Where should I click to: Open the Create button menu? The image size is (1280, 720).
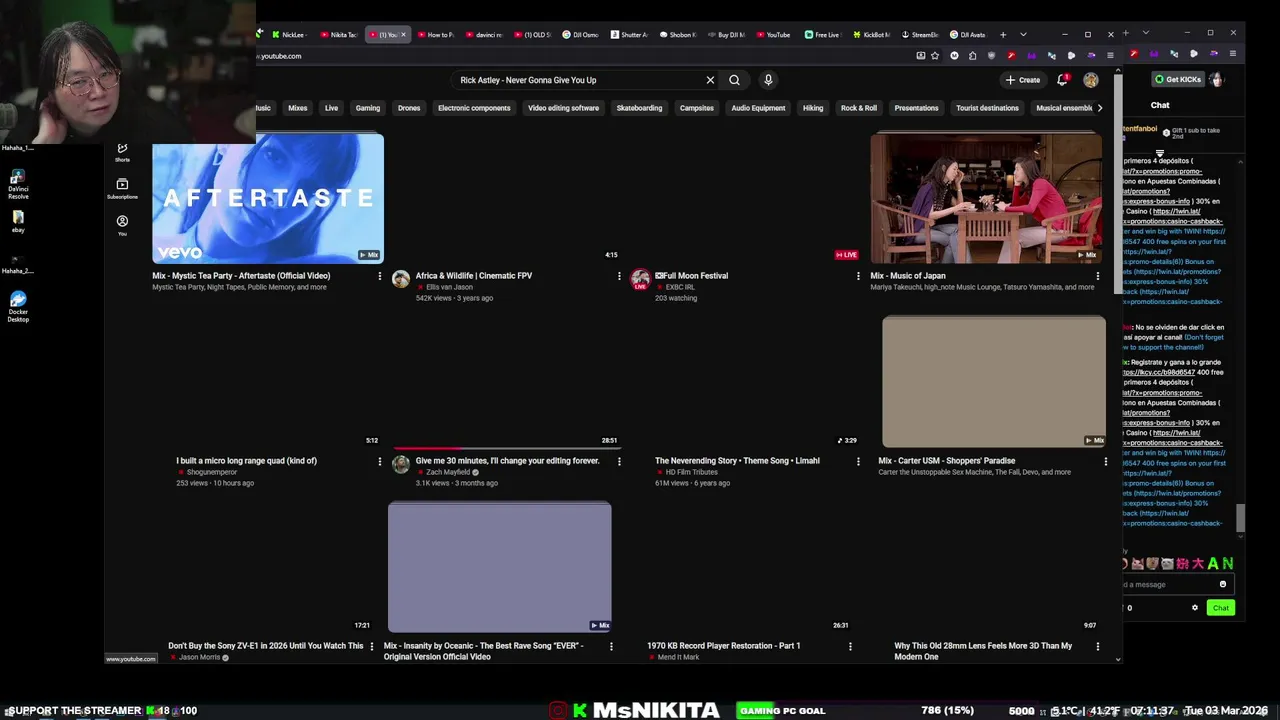pyautogui.click(x=1023, y=80)
